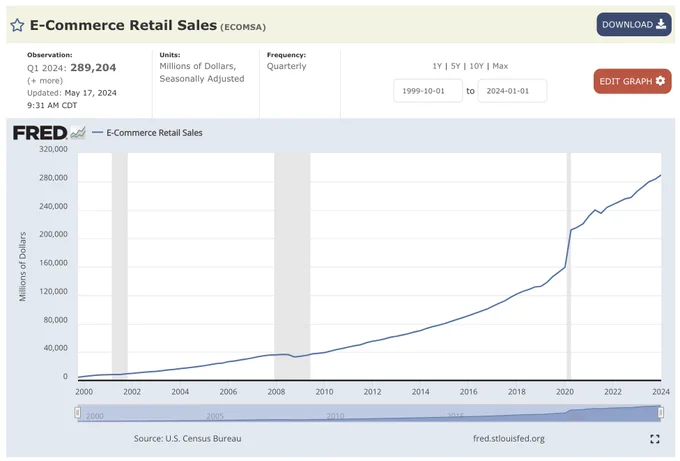Click the 2020 recession shaded band
Screen dimensions: 680x461
(x=569, y=266)
